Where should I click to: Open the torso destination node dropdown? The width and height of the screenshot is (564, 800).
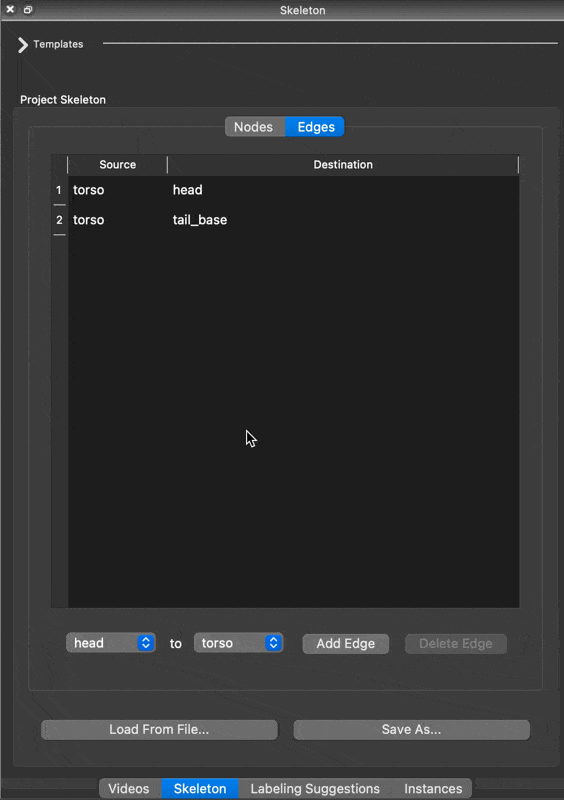tap(238, 643)
